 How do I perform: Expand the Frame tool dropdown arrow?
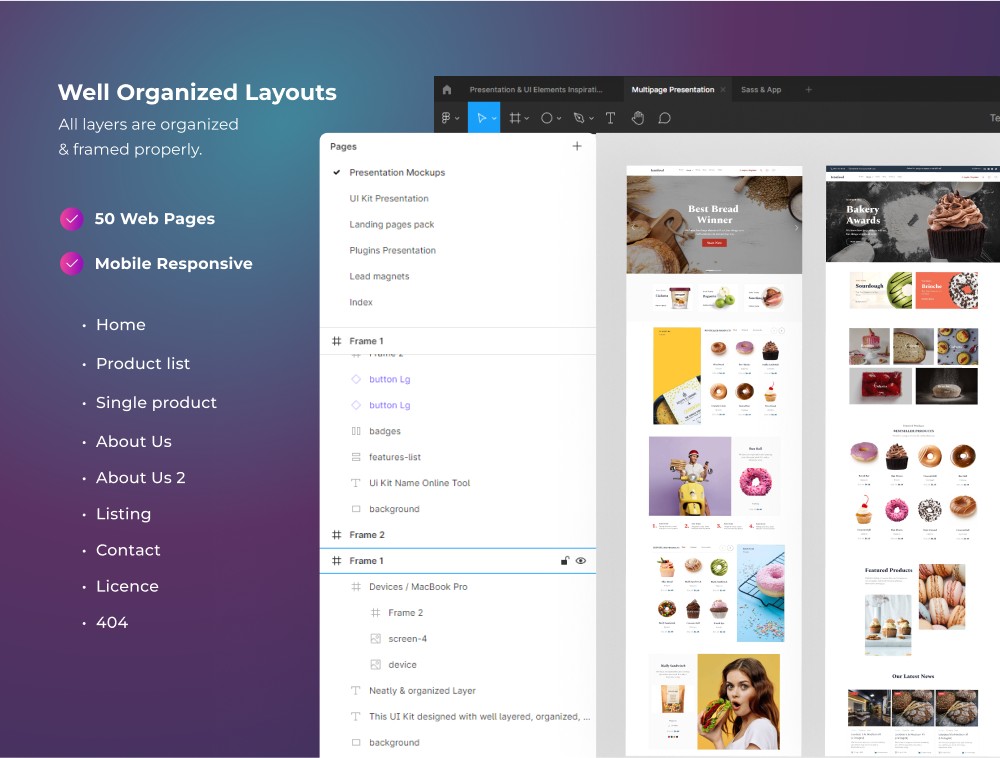[527, 119]
